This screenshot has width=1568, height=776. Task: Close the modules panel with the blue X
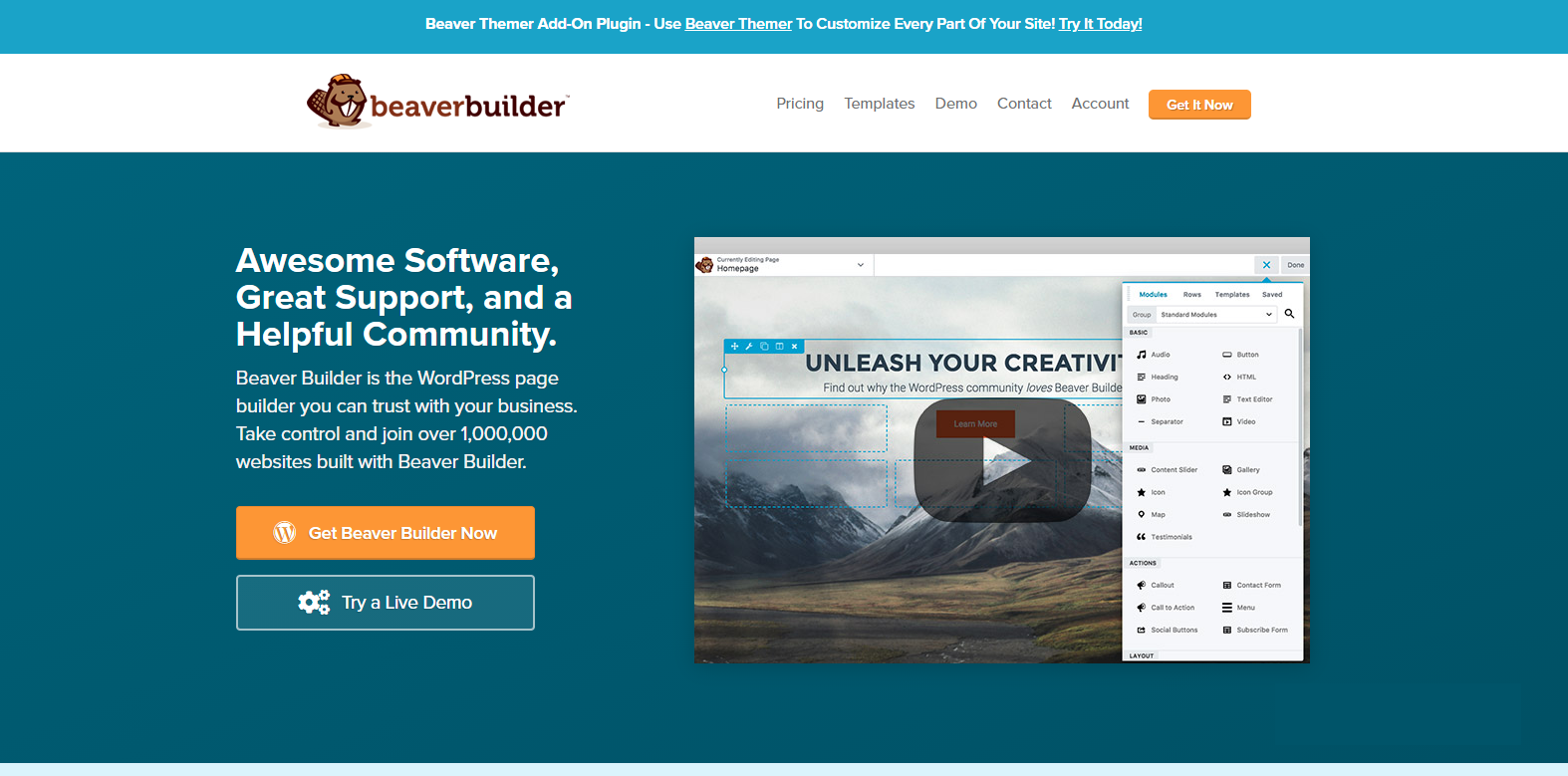(1266, 265)
